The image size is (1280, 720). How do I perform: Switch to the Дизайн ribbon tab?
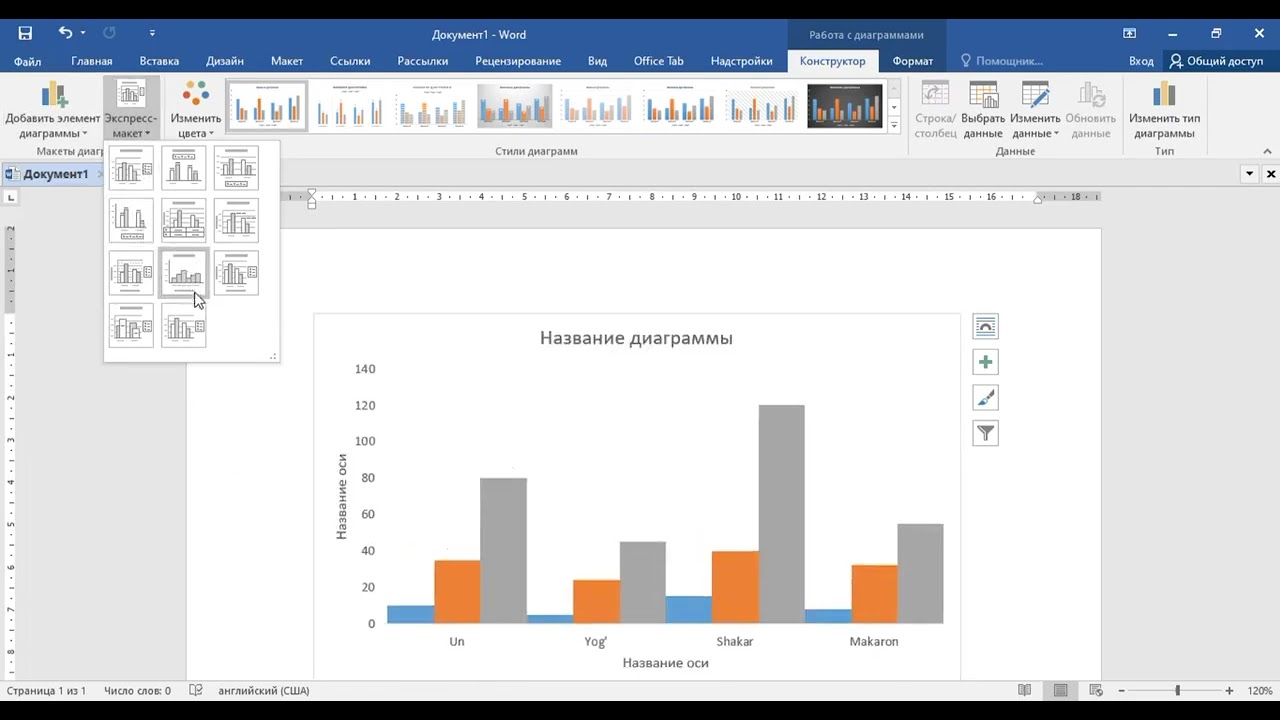tap(225, 61)
